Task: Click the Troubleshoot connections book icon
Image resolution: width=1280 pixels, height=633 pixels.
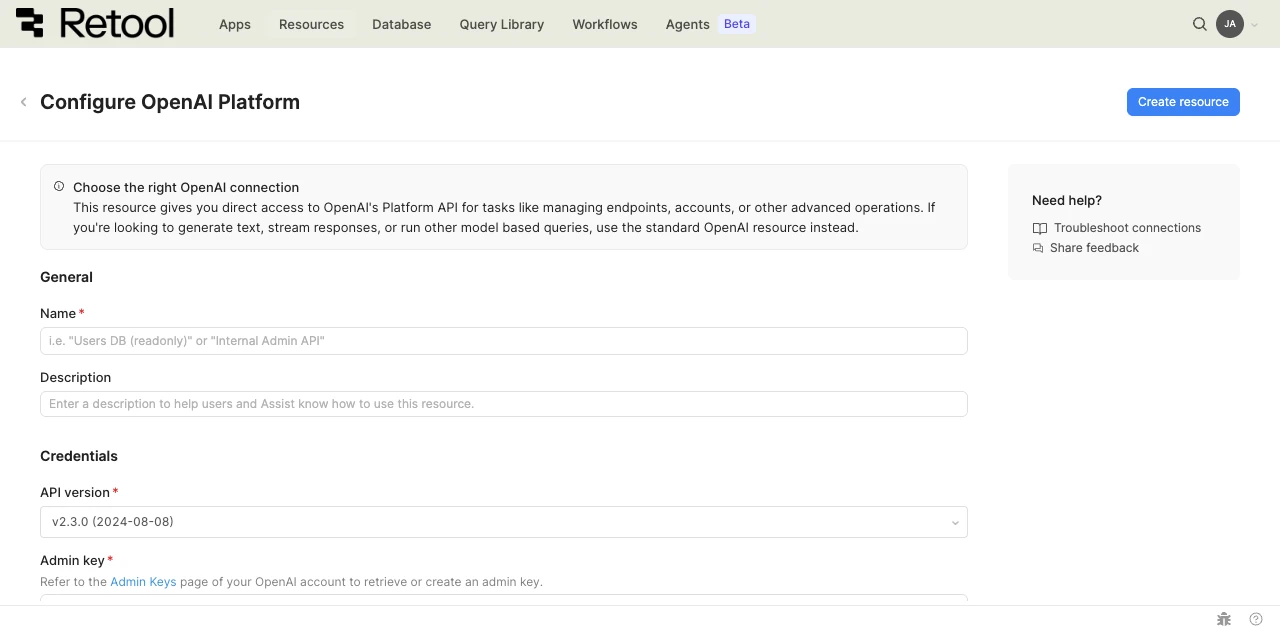Action: coord(1040,228)
